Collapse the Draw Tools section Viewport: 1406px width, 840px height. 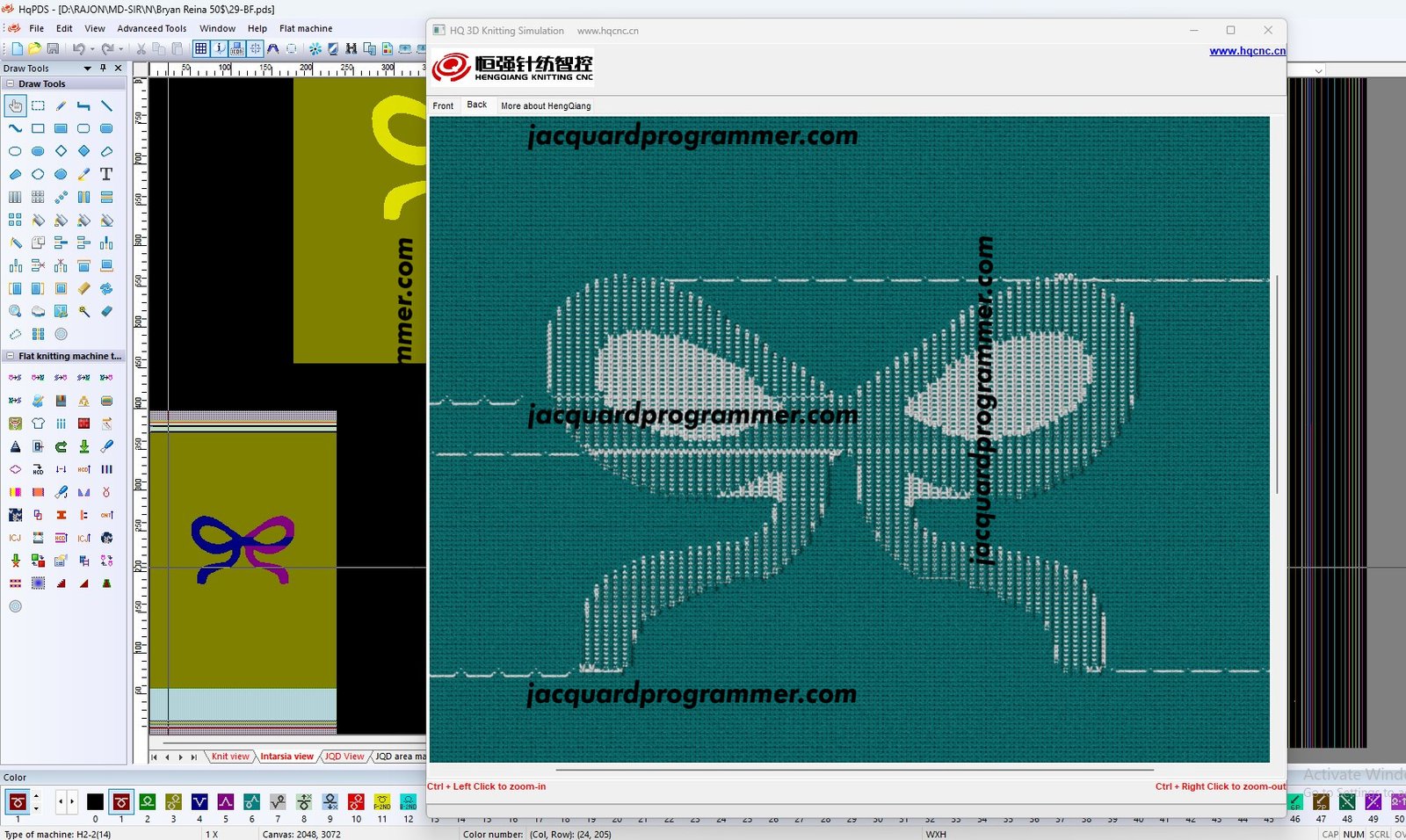coord(10,83)
